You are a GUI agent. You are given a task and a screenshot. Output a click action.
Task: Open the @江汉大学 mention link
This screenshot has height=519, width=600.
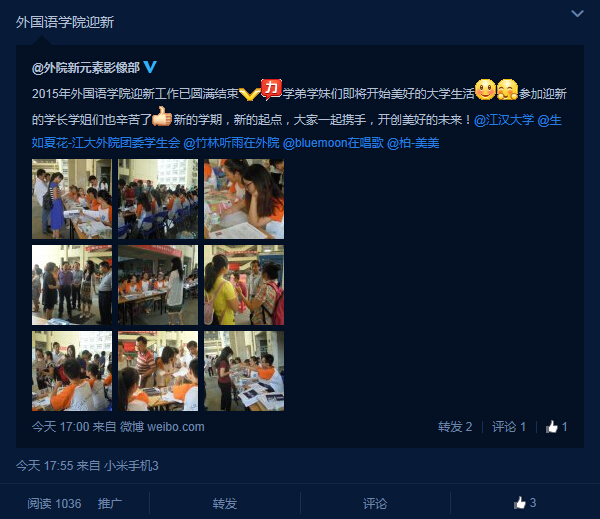pos(504,120)
